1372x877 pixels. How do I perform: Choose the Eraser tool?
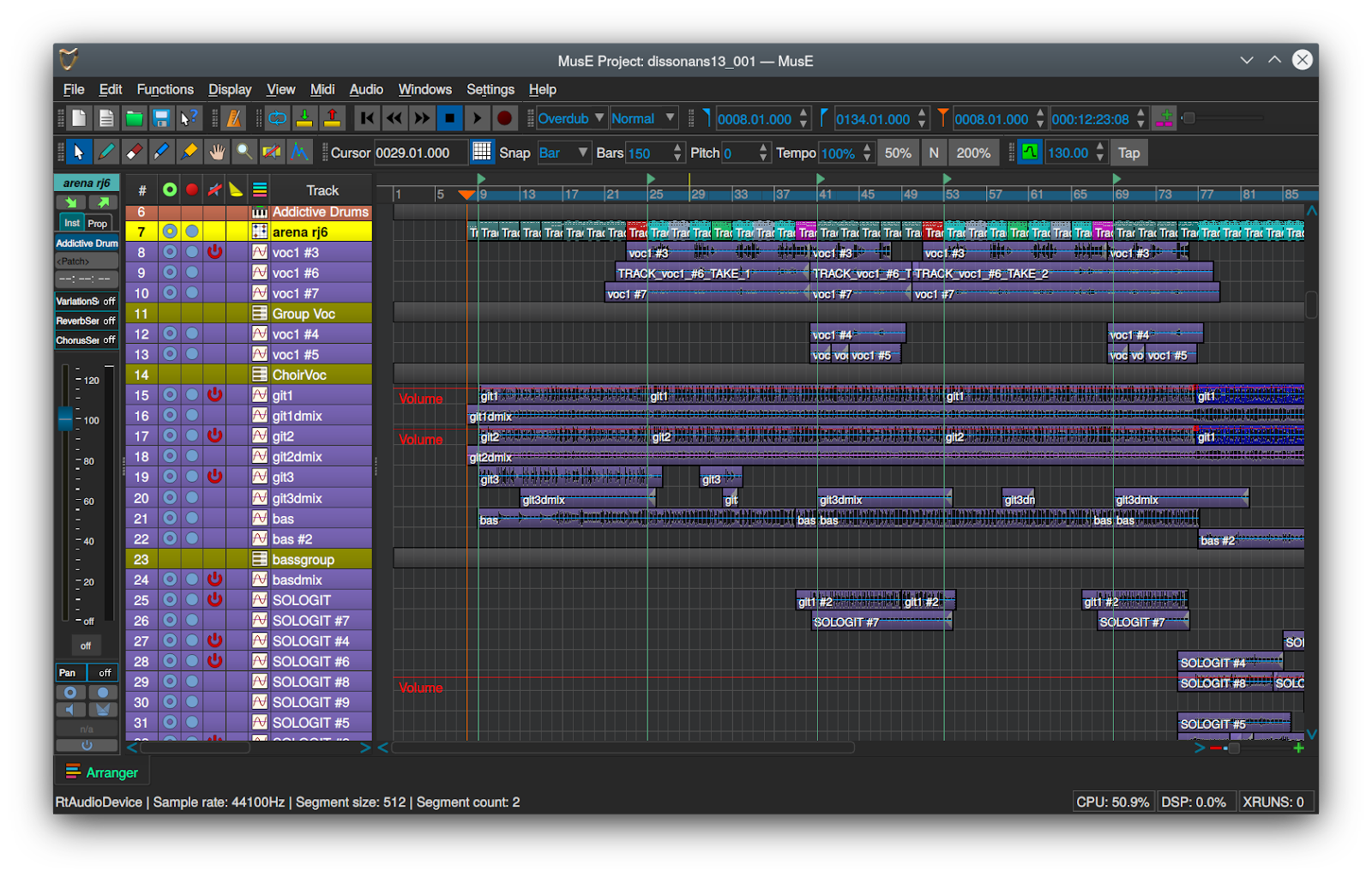(x=134, y=153)
